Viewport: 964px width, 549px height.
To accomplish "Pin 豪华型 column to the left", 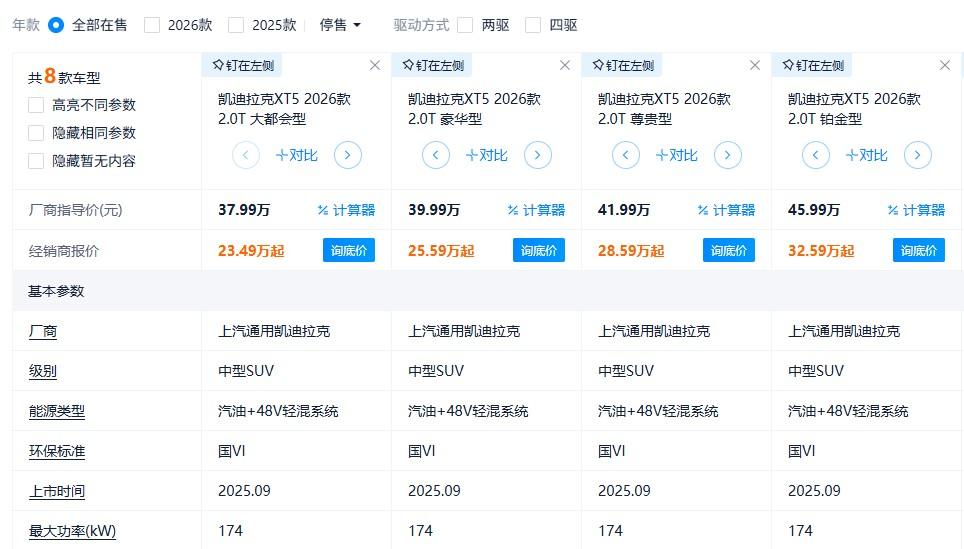I will coord(433,65).
